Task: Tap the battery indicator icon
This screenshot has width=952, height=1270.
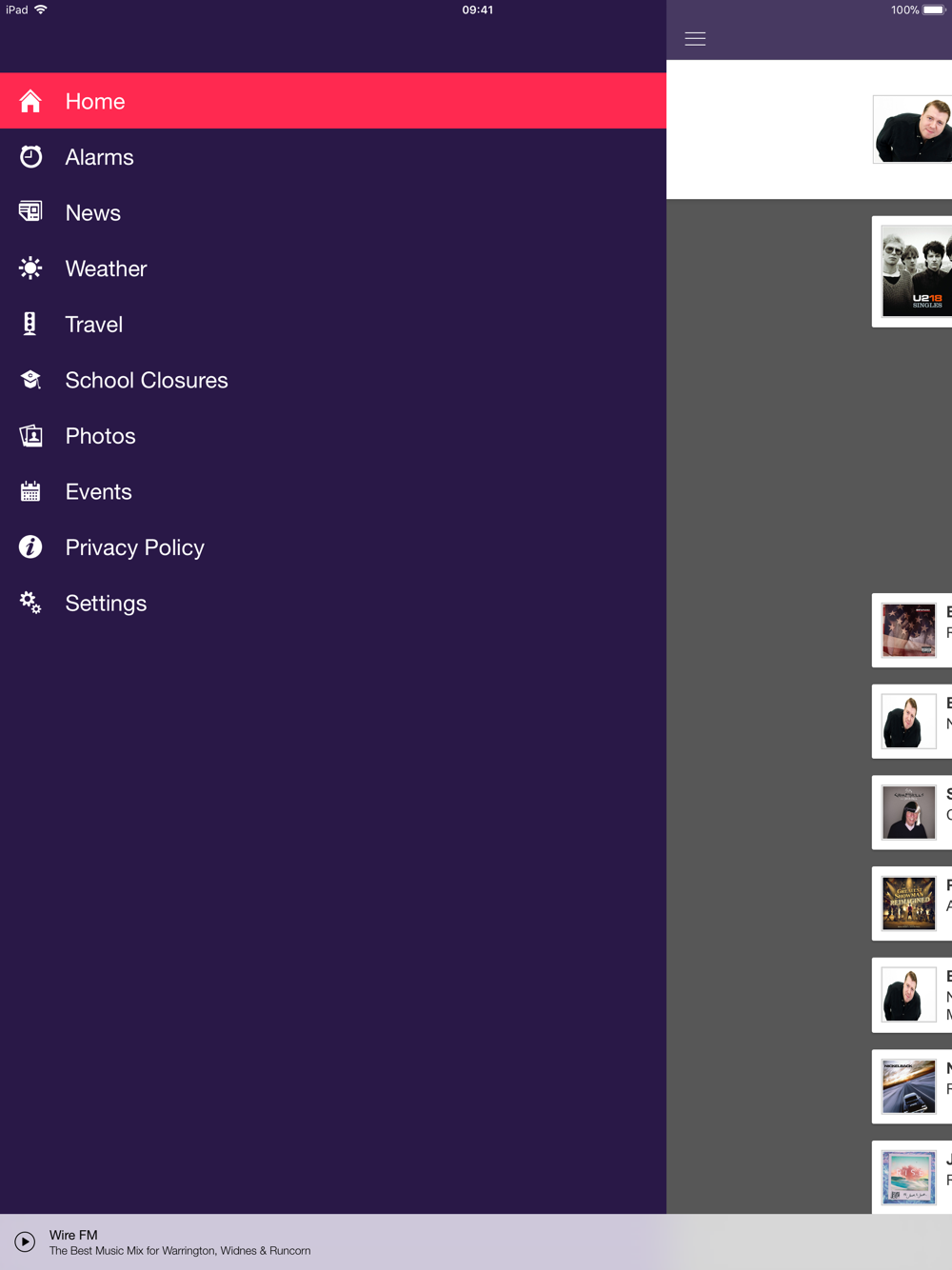Action: click(x=934, y=10)
